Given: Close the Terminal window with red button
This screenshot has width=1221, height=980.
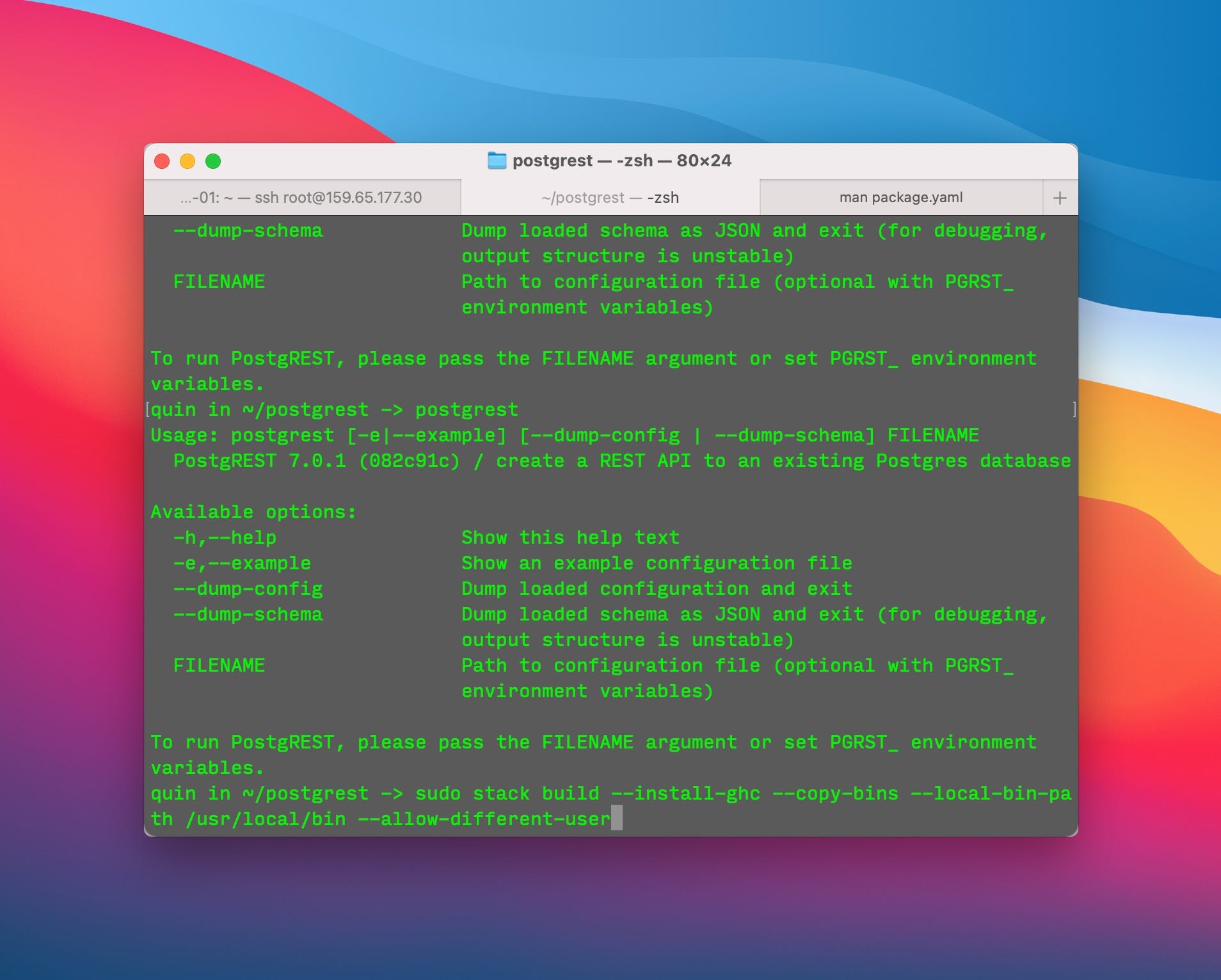Looking at the screenshot, I should [x=162, y=161].
